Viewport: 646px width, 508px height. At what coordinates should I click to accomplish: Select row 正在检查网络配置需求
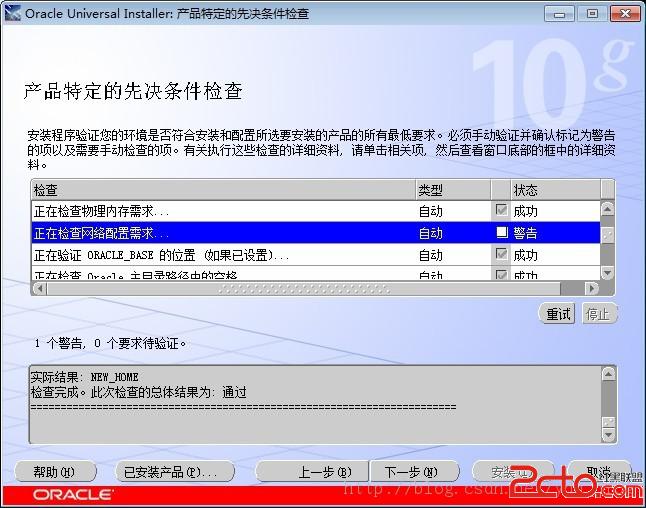(x=316, y=233)
